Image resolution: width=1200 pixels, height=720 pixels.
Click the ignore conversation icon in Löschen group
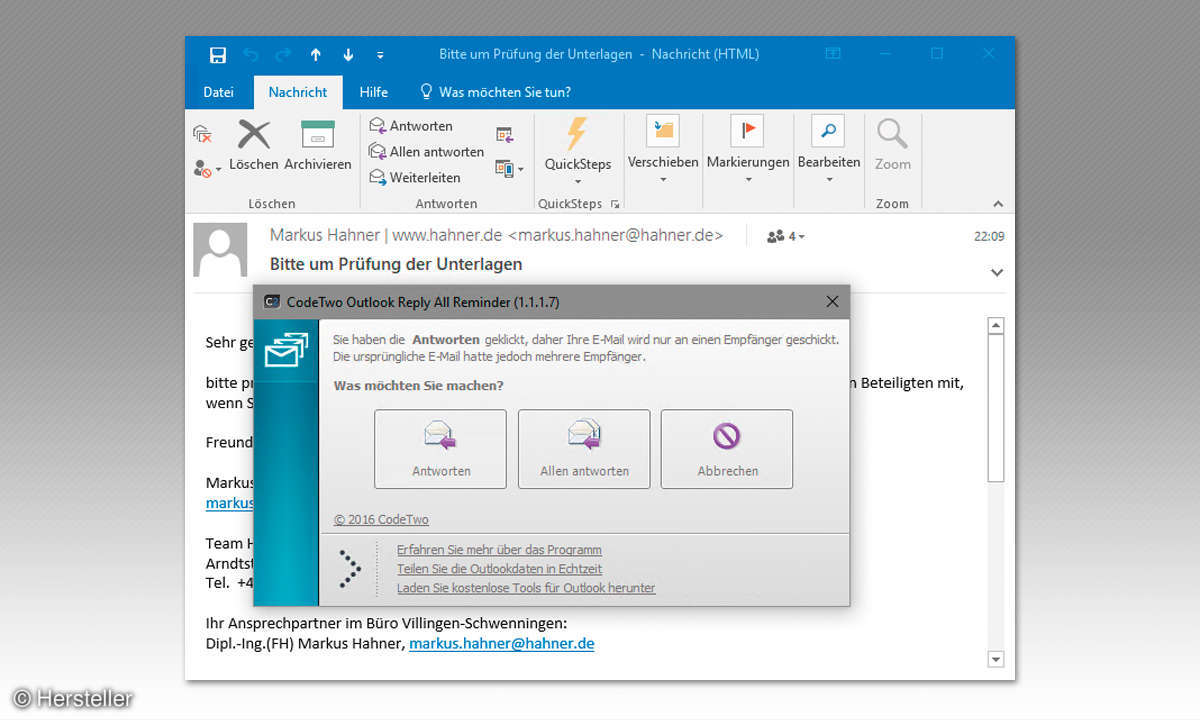(x=203, y=134)
